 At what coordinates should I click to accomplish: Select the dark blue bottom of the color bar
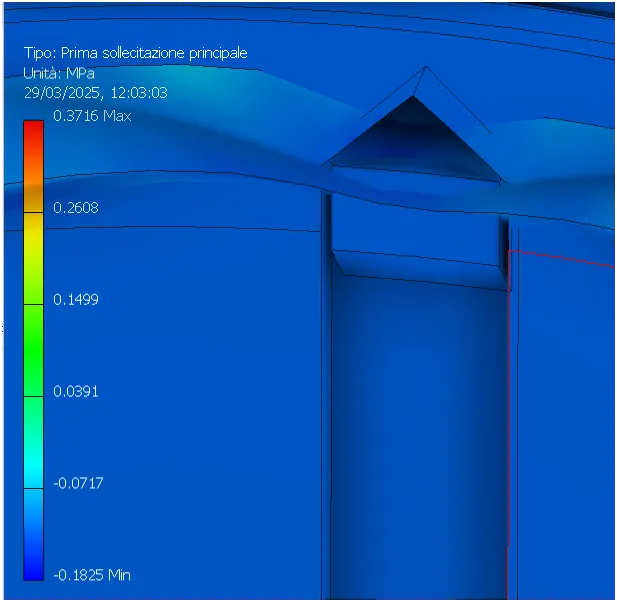33,559
